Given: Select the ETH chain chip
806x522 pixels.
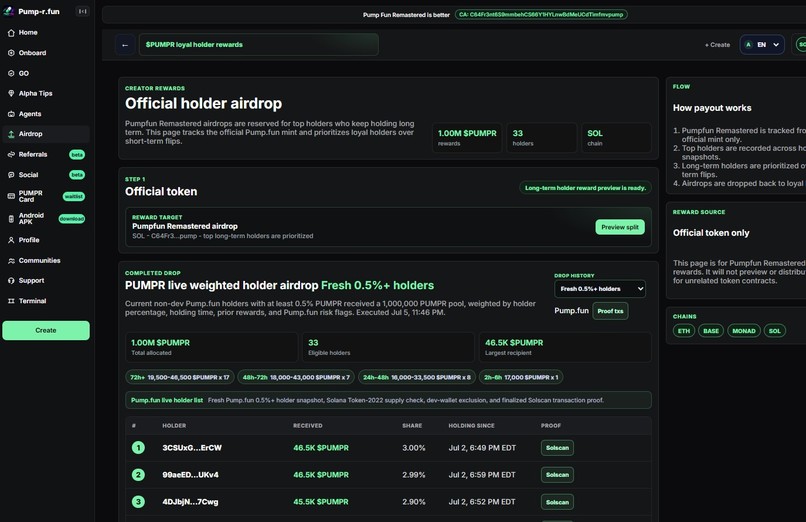Looking at the screenshot, I should click(684, 331).
